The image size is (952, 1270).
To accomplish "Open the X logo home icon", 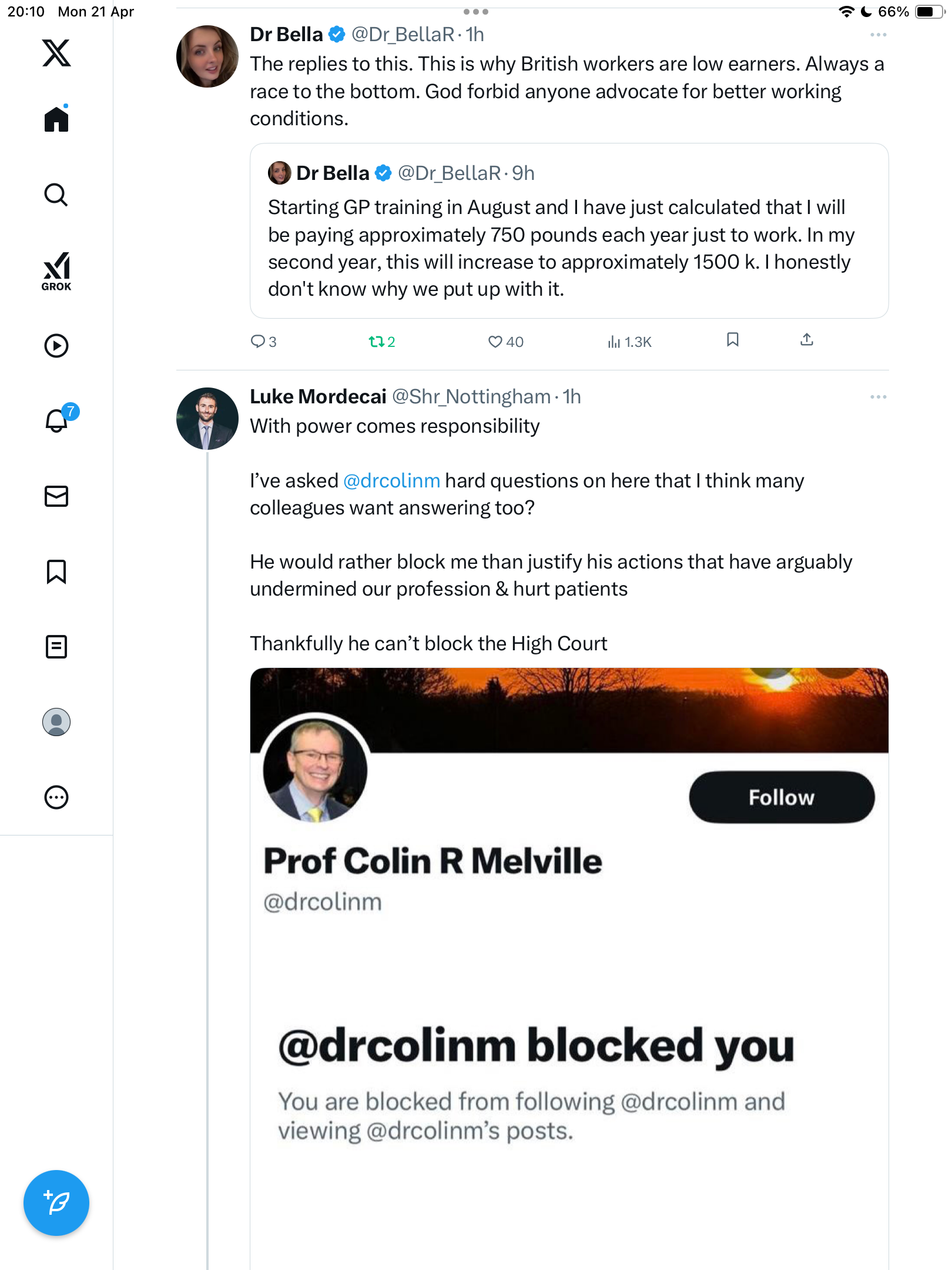I will point(56,53).
